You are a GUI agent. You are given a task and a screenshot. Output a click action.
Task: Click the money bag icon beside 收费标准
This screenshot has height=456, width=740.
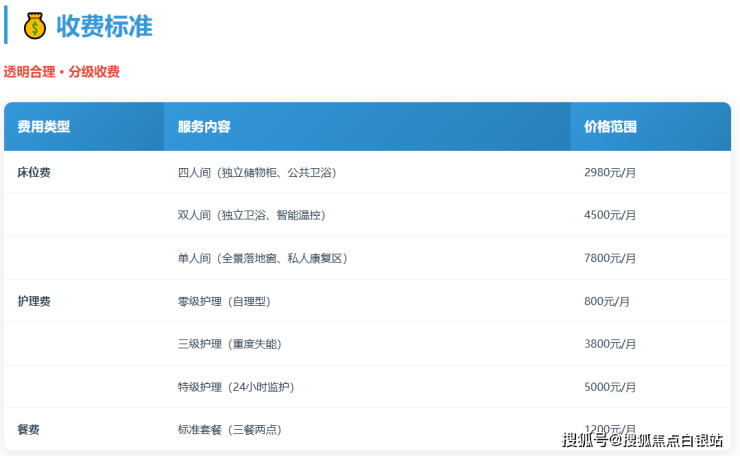pos(35,26)
